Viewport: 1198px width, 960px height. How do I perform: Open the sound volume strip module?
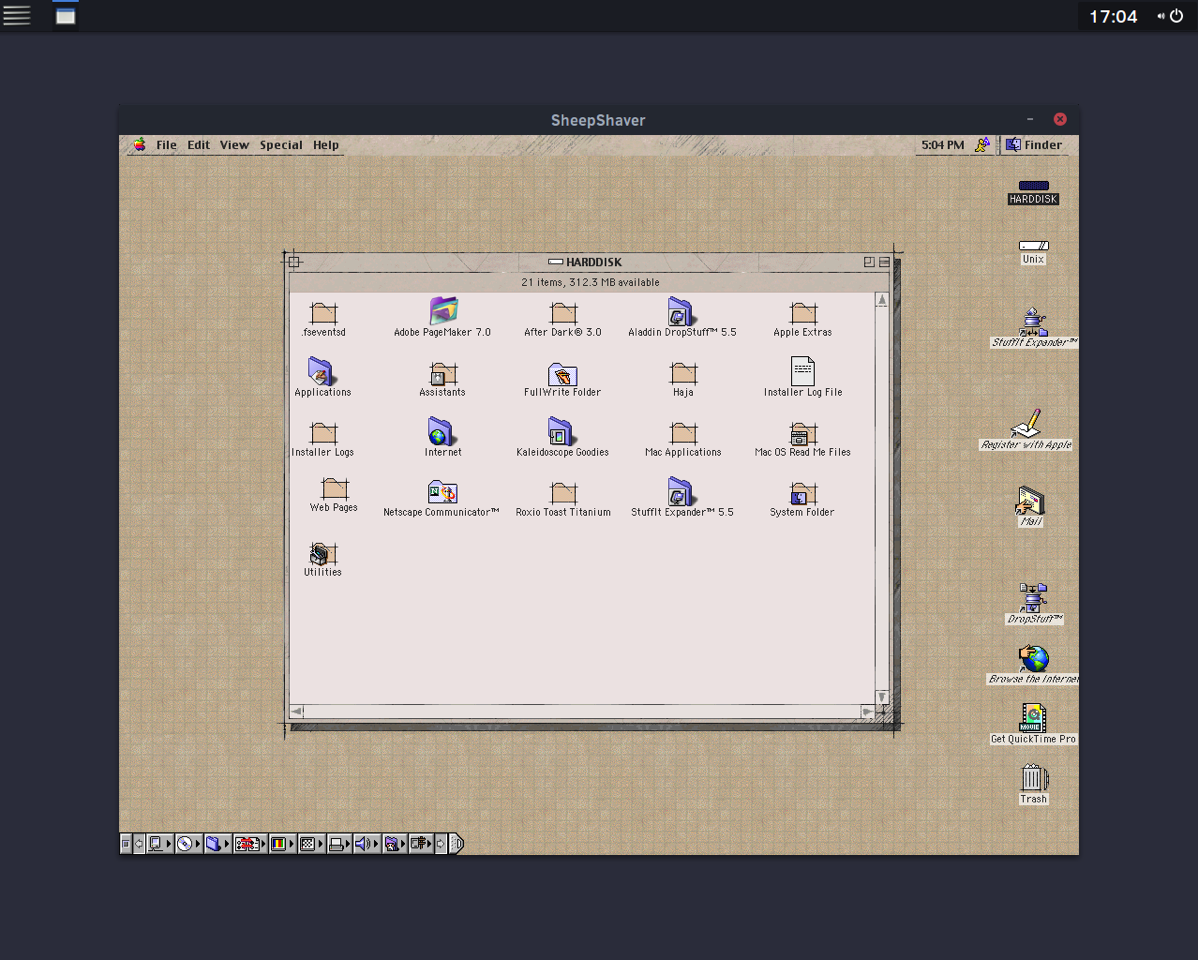pos(367,843)
